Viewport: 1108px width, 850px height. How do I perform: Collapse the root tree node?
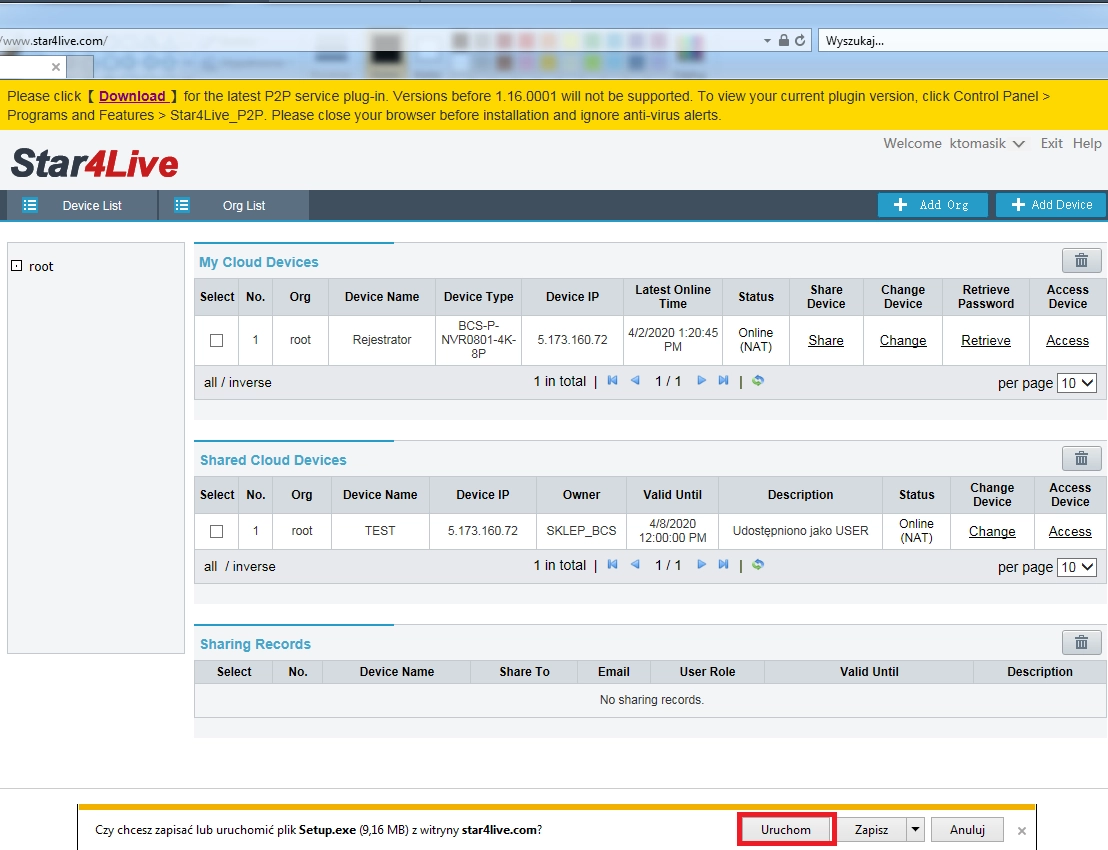tap(16, 266)
